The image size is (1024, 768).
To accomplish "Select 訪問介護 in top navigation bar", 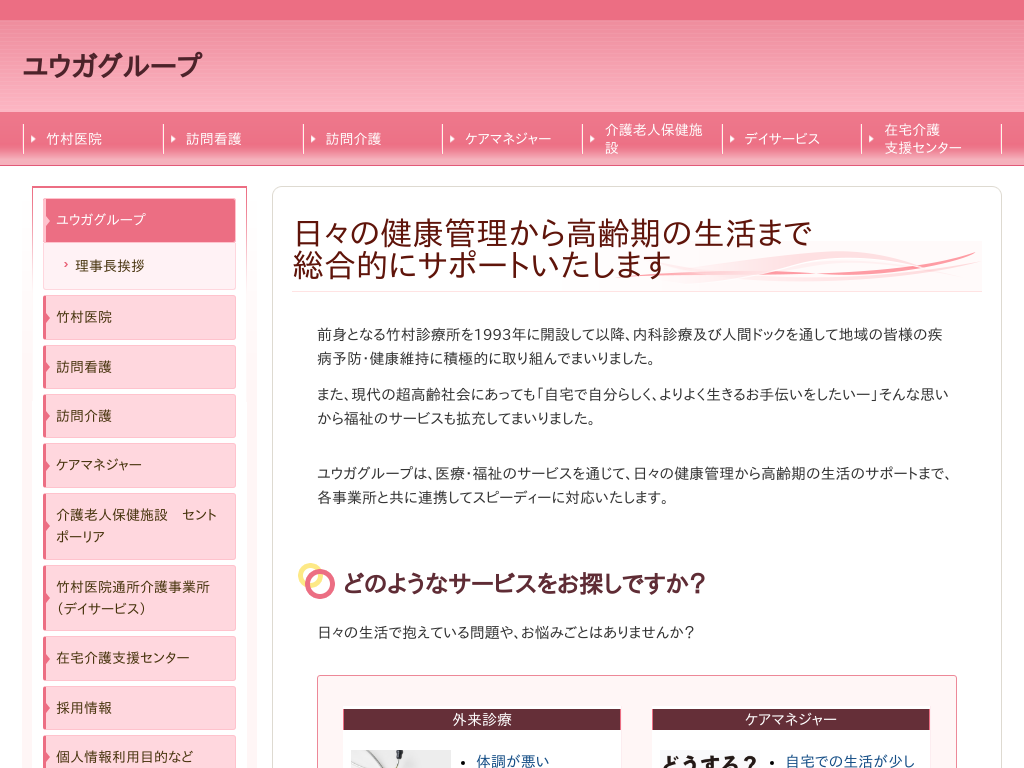I will [x=353, y=139].
